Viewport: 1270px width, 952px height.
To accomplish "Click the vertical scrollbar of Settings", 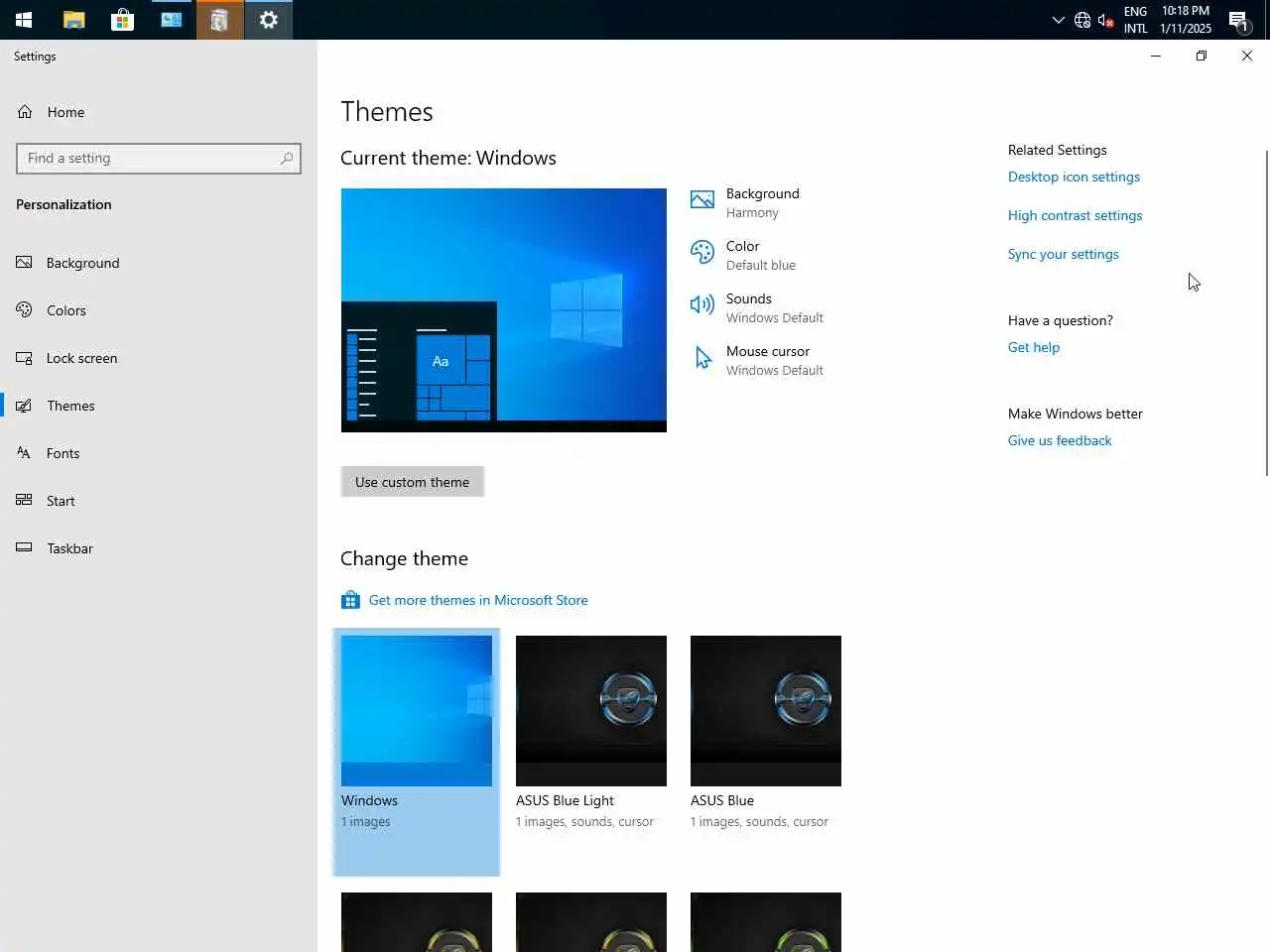I will tap(1266, 312).
